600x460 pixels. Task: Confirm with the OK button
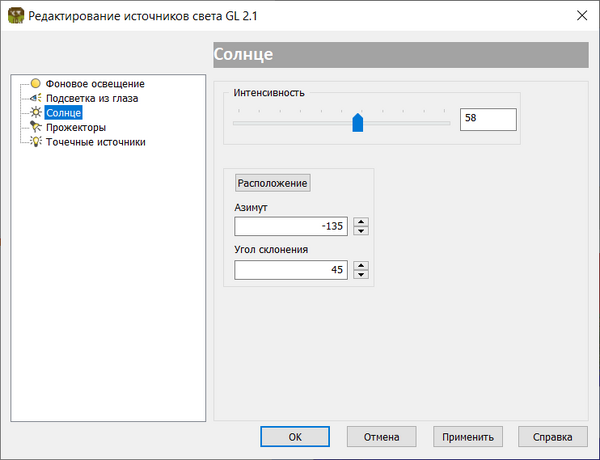click(295, 437)
